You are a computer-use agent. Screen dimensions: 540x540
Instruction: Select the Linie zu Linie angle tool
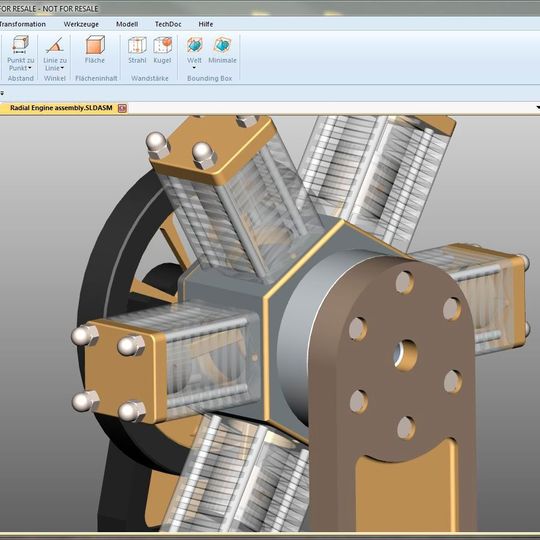(x=54, y=53)
